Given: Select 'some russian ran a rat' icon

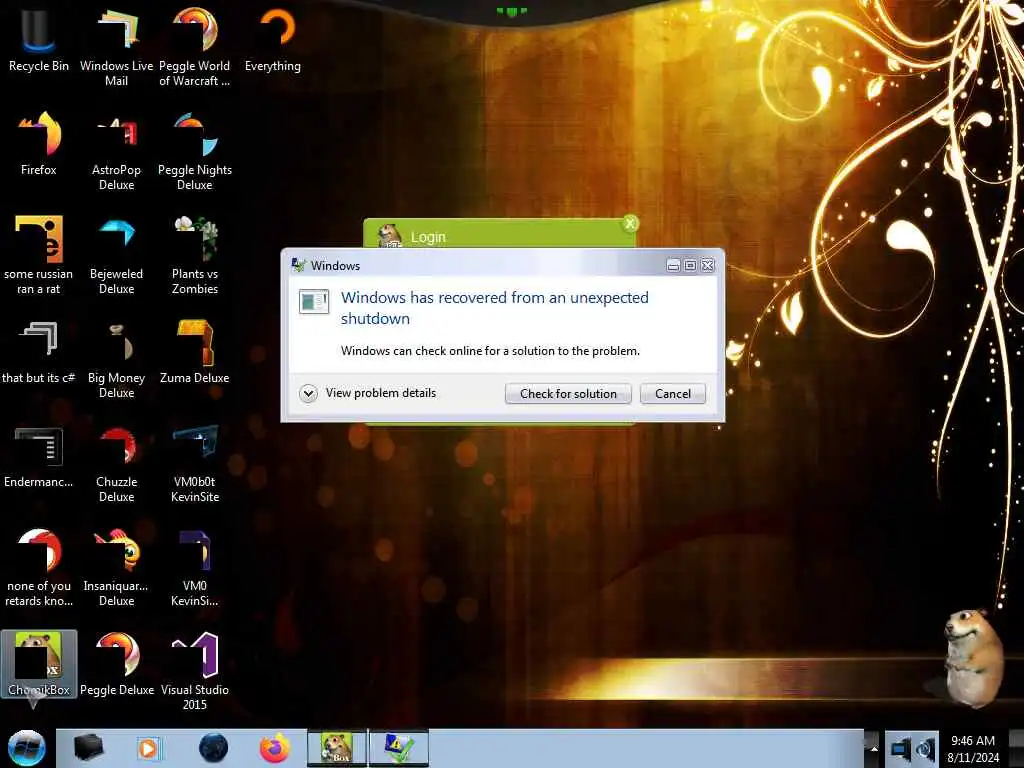Looking at the screenshot, I should pyautogui.click(x=39, y=255).
